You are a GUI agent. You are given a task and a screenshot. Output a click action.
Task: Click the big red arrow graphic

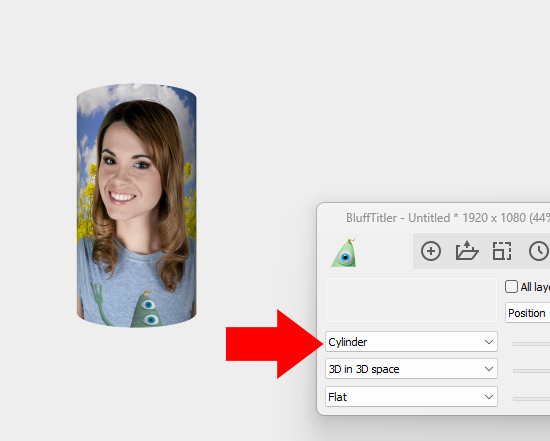pyautogui.click(x=275, y=344)
